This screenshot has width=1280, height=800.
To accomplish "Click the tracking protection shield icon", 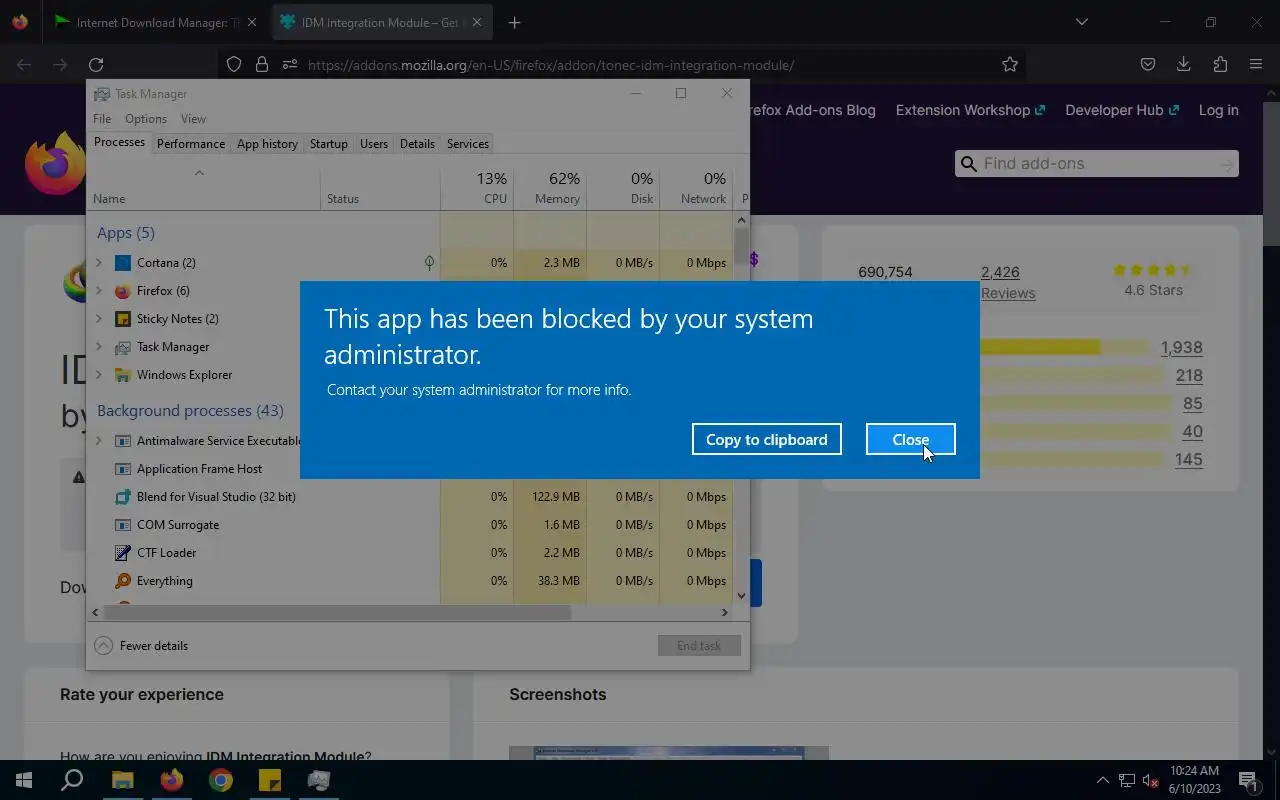I will [x=234, y=65].
